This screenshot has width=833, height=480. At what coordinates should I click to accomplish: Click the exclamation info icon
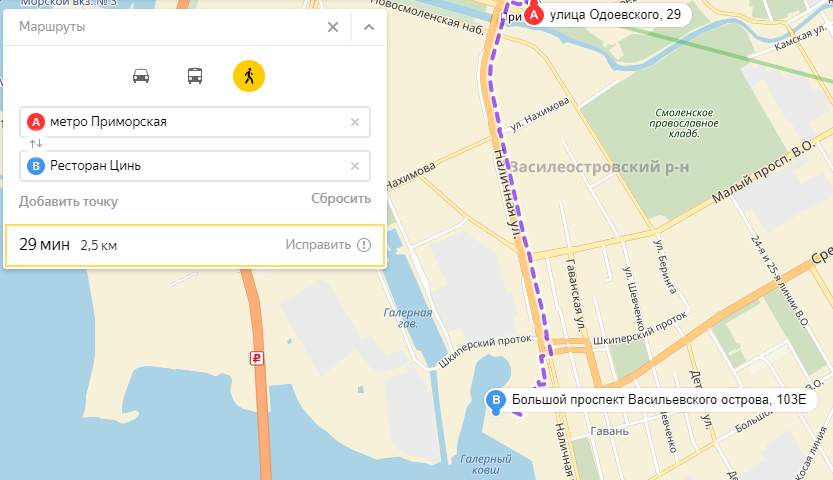pyautogui.click(x=364, y=245)
